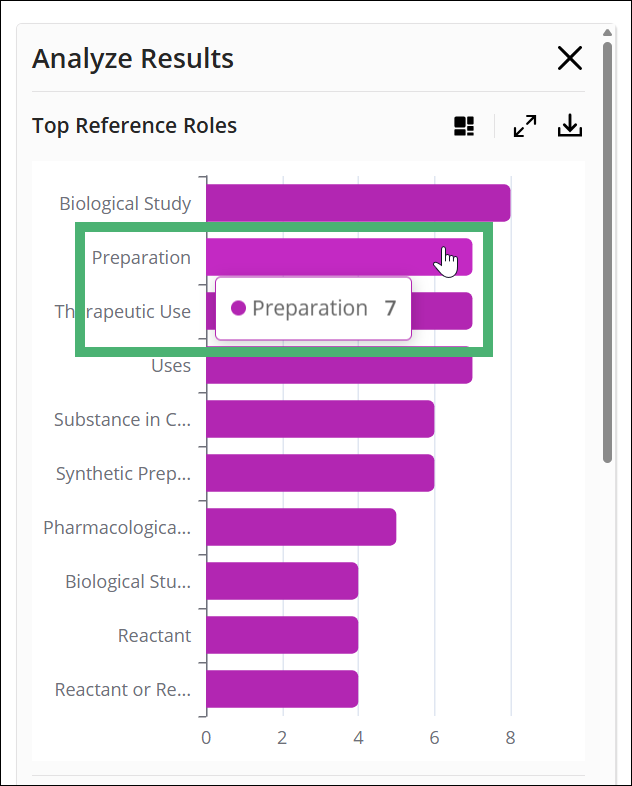Image resolution: width=632 pixels, height=786 pixels.
Task: Click the Reactant or Re... bar
Action: pos(282,689)
